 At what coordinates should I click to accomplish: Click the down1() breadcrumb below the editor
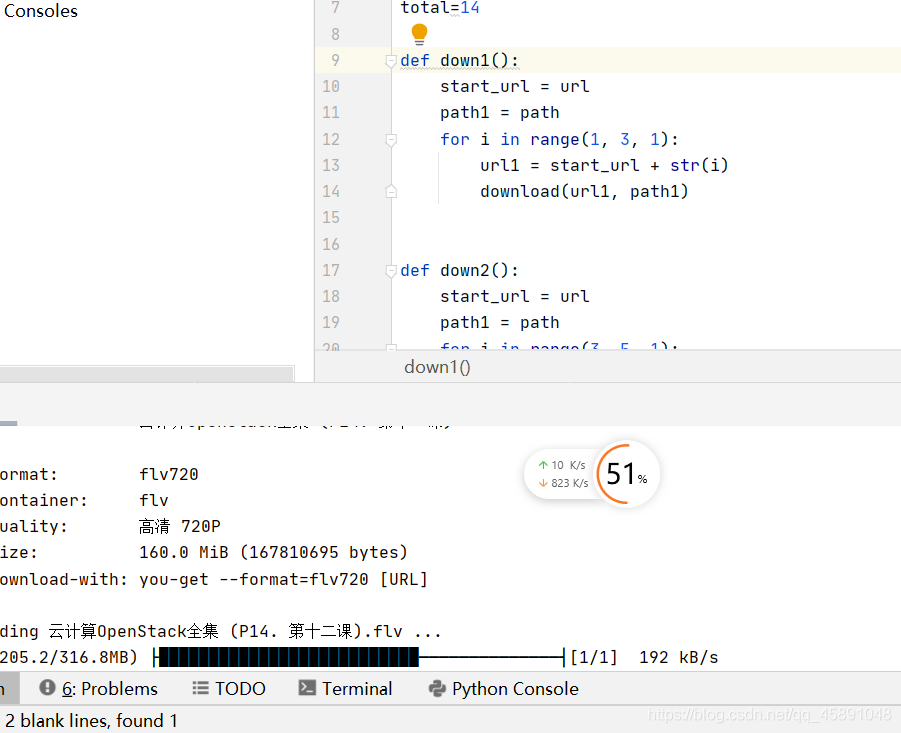pos(437,367)
